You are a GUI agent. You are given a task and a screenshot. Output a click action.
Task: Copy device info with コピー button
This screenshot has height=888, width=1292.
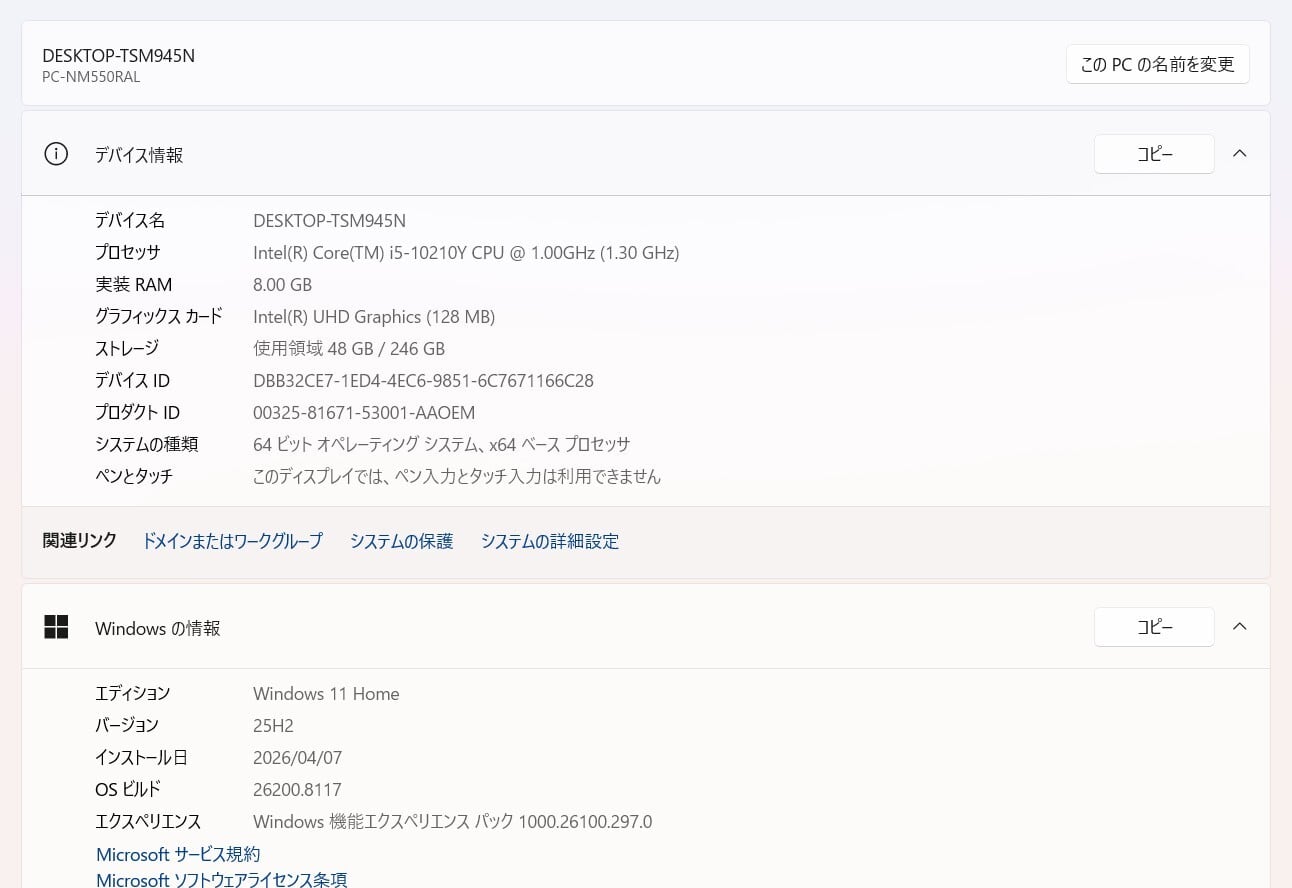[x=1154, y=154]
